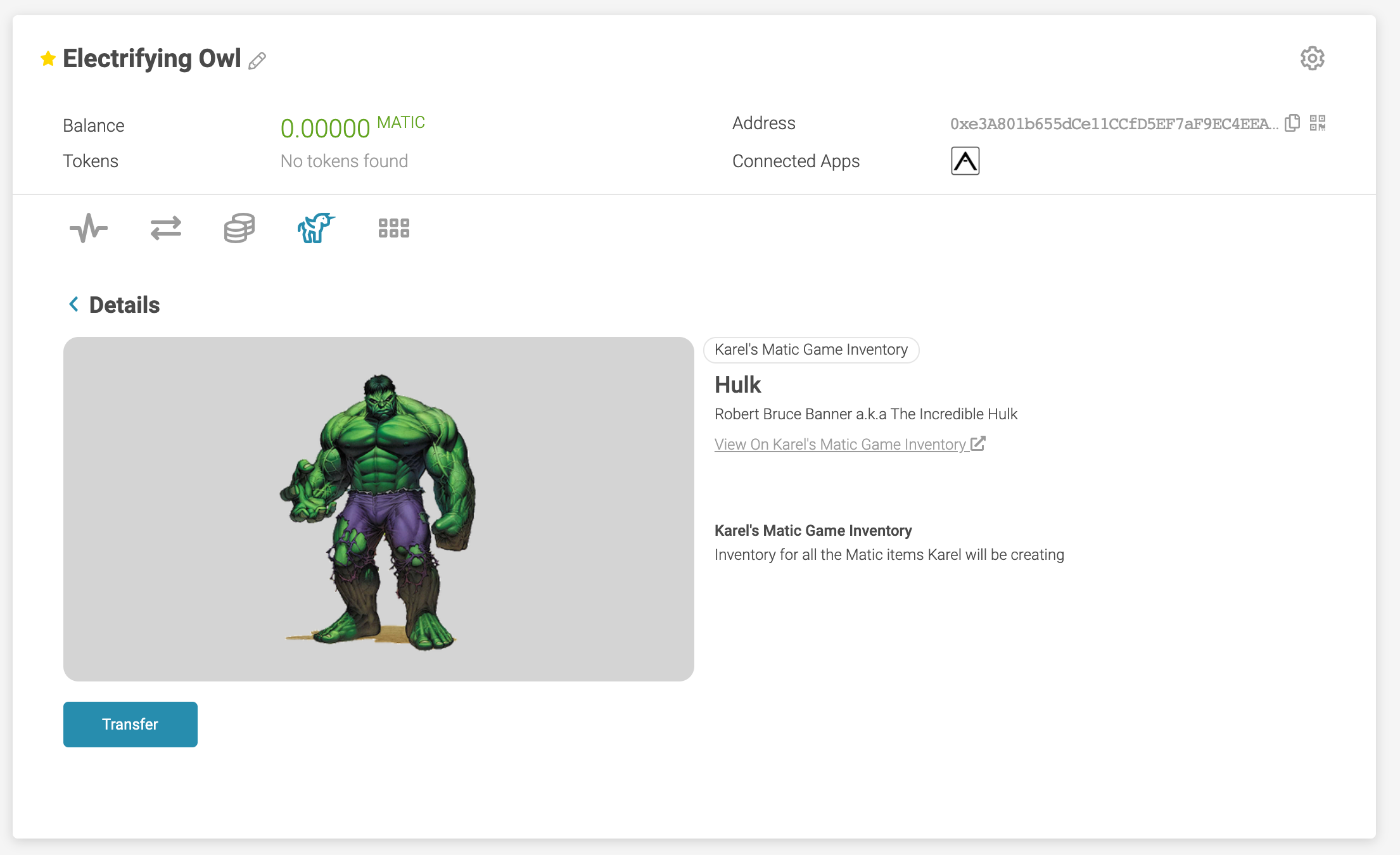Click the Tokens label
This screenshot has width=1400, height=855.
pyautogui.click(x=91, y=161)
